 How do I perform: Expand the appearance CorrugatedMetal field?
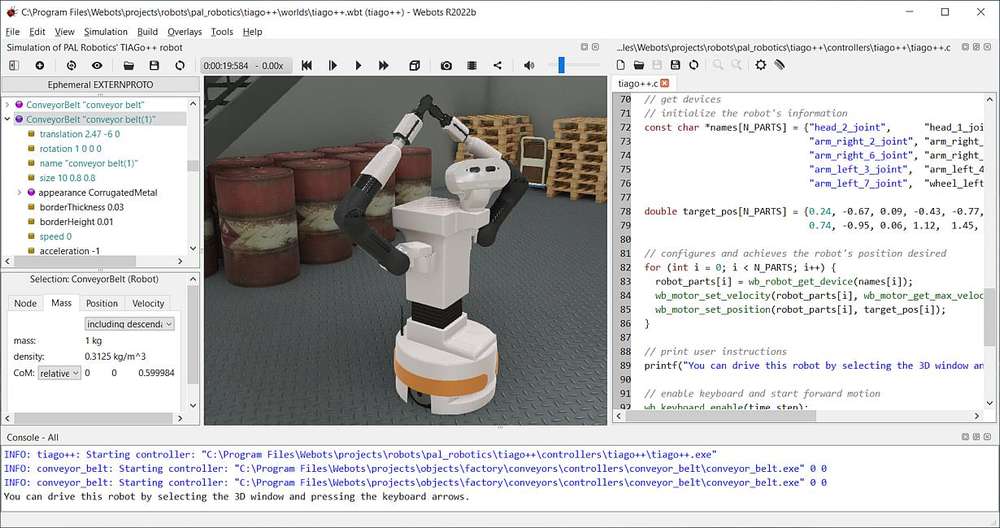point(19,193)
